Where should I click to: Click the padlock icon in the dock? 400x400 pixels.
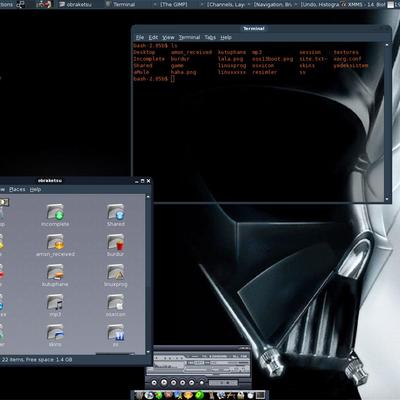pos(241,395)
